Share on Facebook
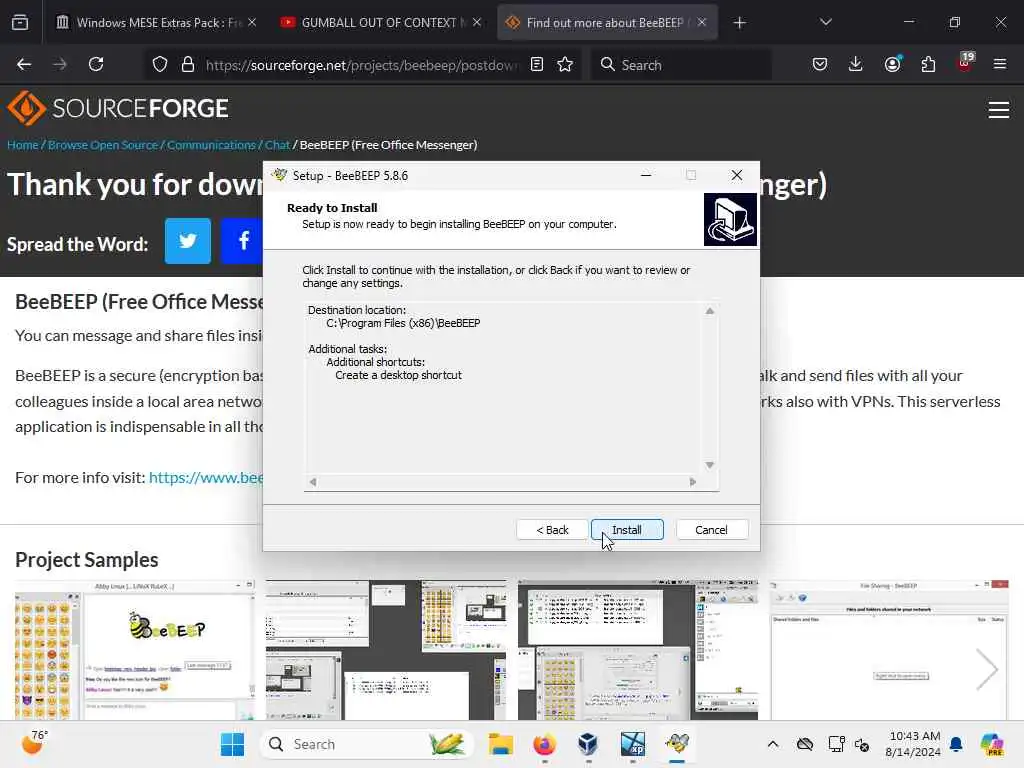Viewport: 1024px width, 768px height. [x=243, y=241]
